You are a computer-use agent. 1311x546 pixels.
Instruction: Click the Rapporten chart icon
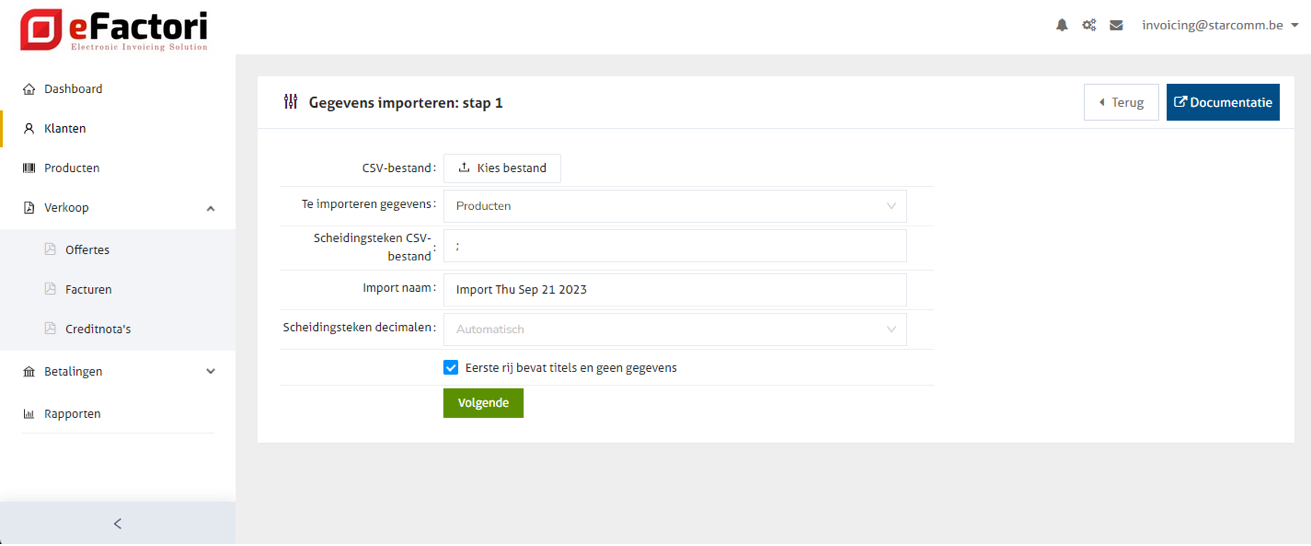coord(29,414)
